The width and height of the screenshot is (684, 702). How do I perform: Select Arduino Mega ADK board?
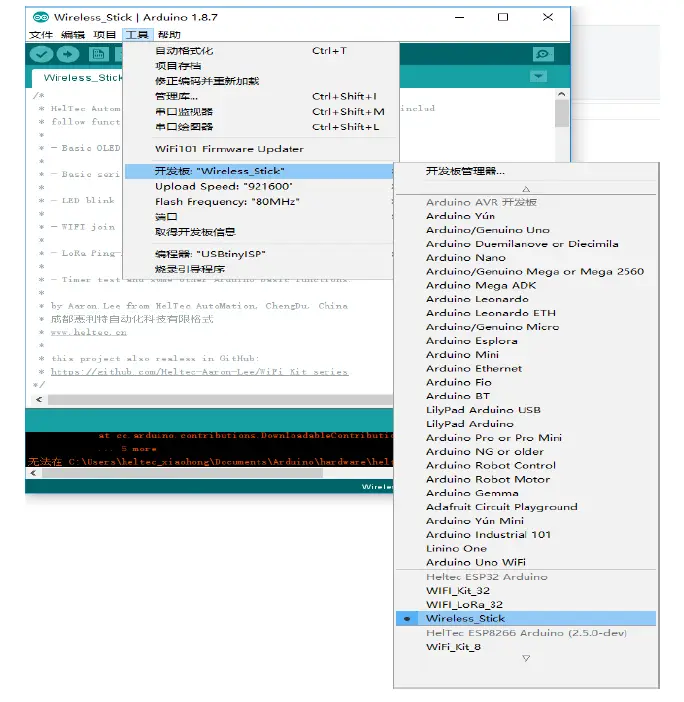coord(526,285)
